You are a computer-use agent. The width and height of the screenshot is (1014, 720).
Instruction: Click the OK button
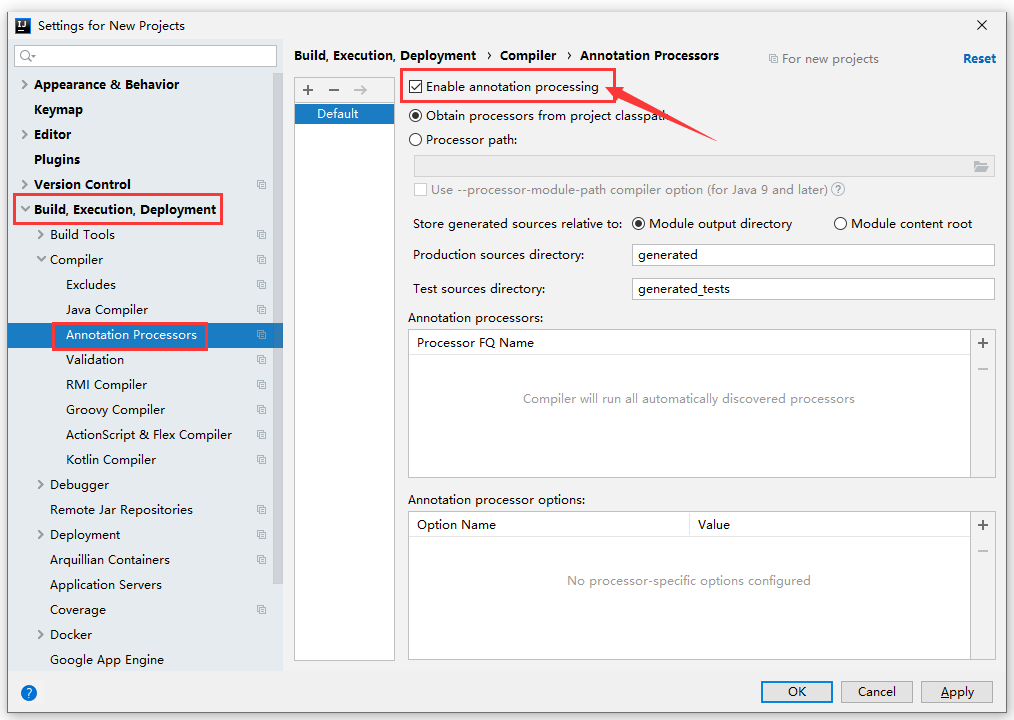coord(797,692)
